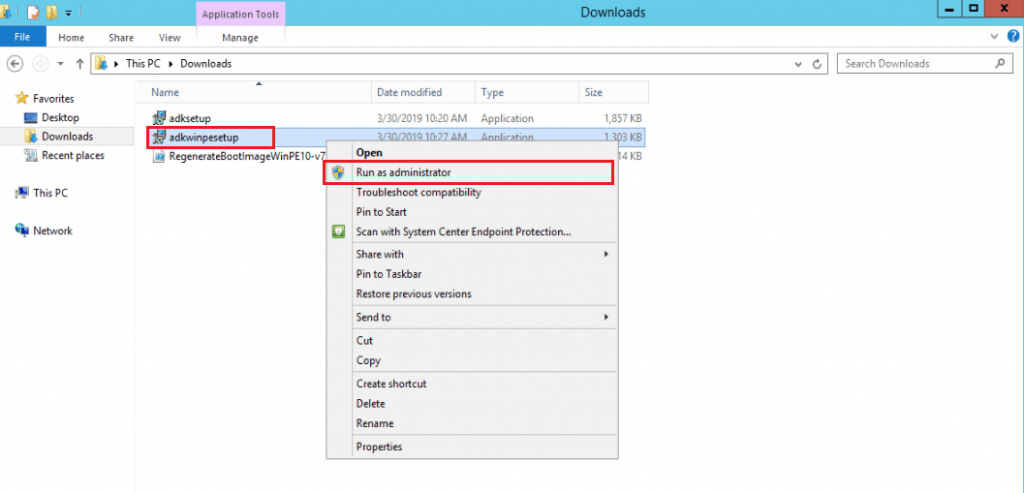This screenshot has height=493, width=1024.
Task: Go up one folder level
Action: [80, 63]
